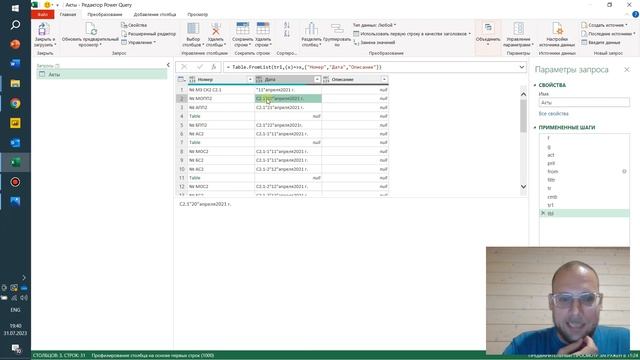Screen dimensions: 640x360
Task: Select the № МЭ СК2 С2.1 cell
Action: click(x=221, y=90)
